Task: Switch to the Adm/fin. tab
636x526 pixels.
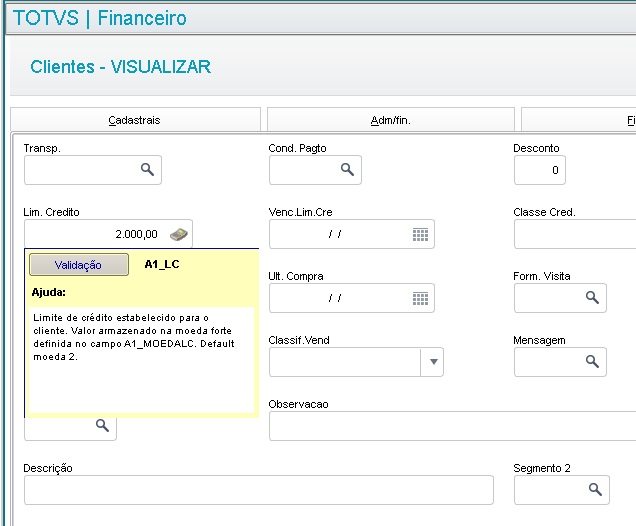Action: tap(391, 120)
